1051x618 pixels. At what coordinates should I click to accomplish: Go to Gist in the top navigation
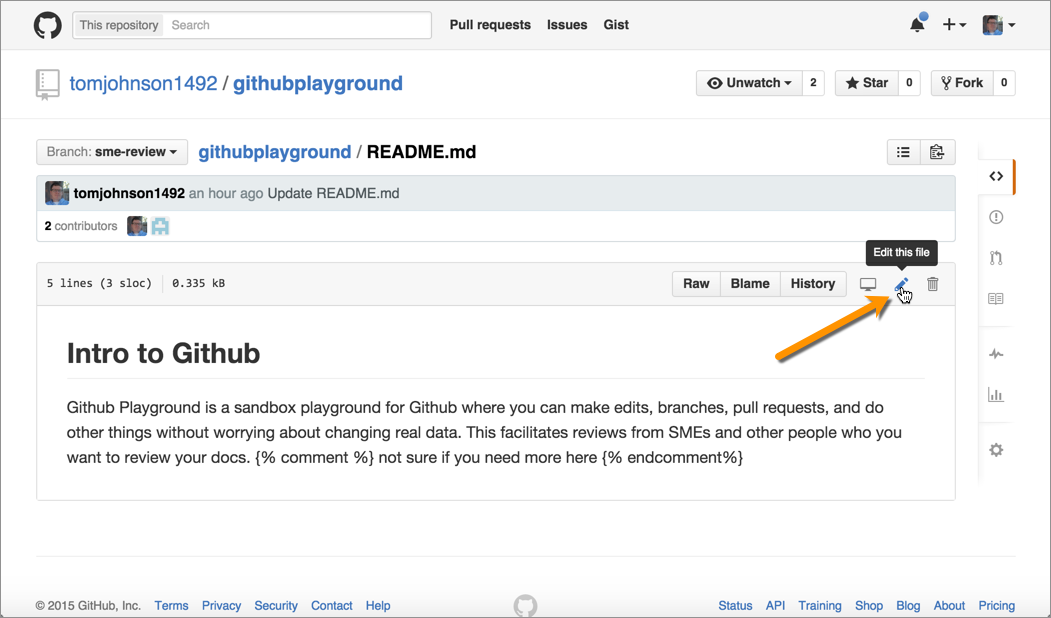point(616,25)
